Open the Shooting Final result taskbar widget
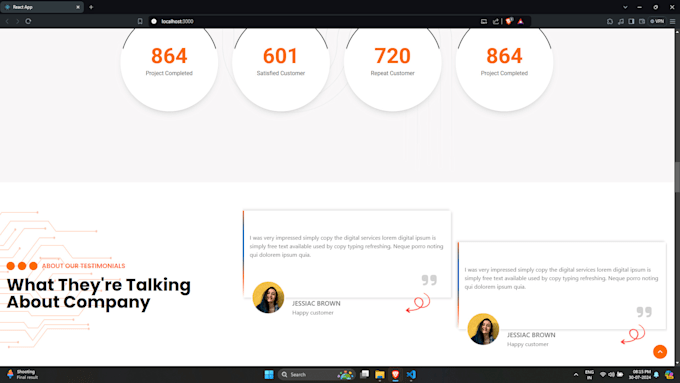680x383 pixels. [23, 374]
